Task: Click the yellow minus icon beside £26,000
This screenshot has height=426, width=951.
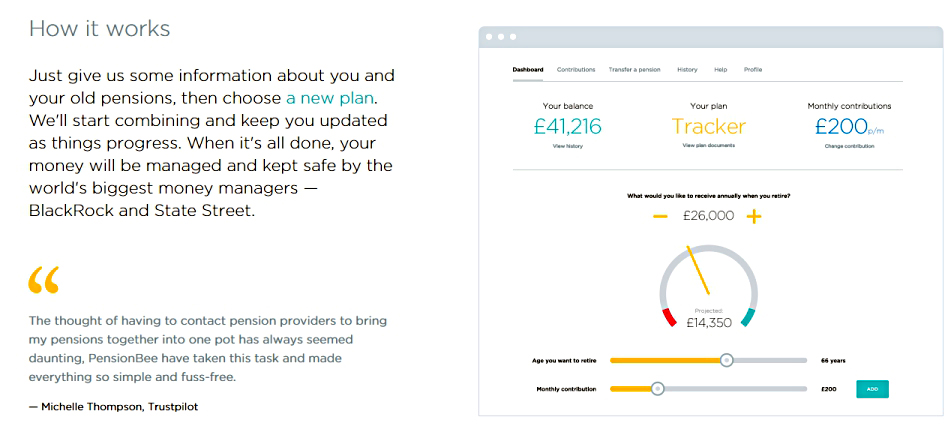Action: (x=660, y=217)
